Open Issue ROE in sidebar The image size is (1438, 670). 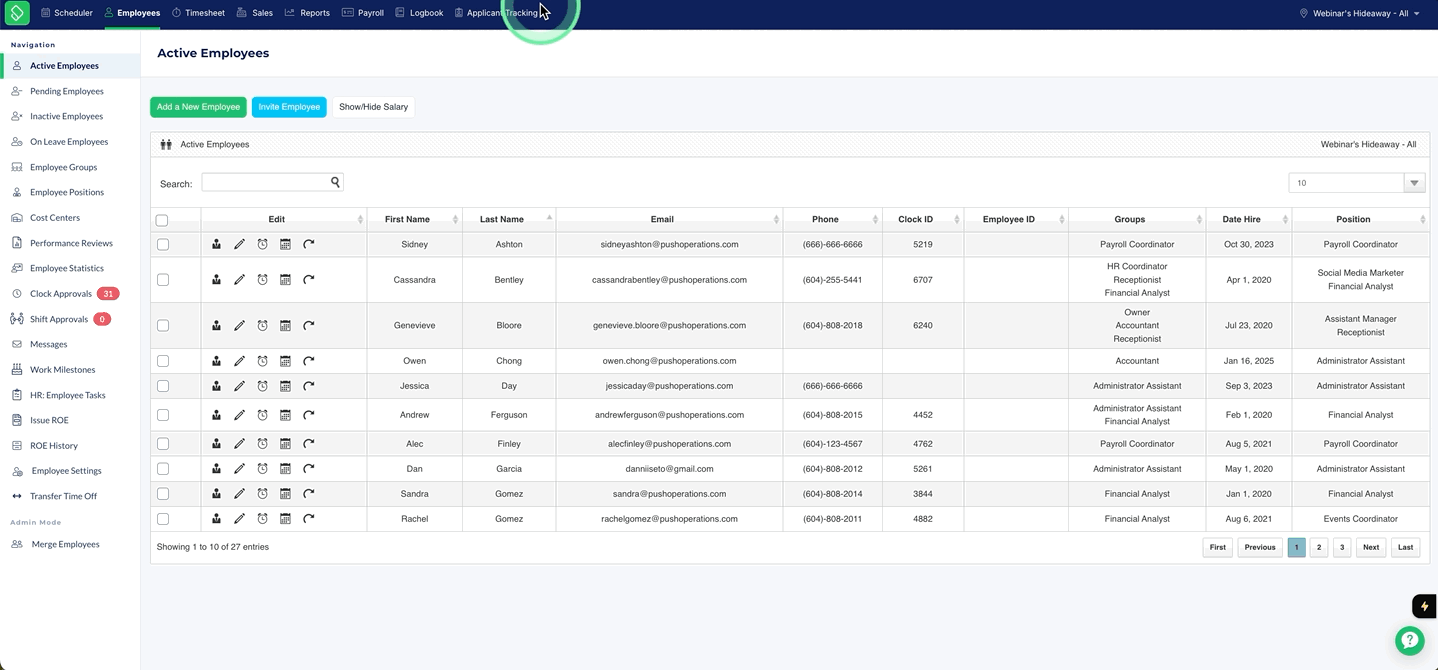(x=49, y=420)
